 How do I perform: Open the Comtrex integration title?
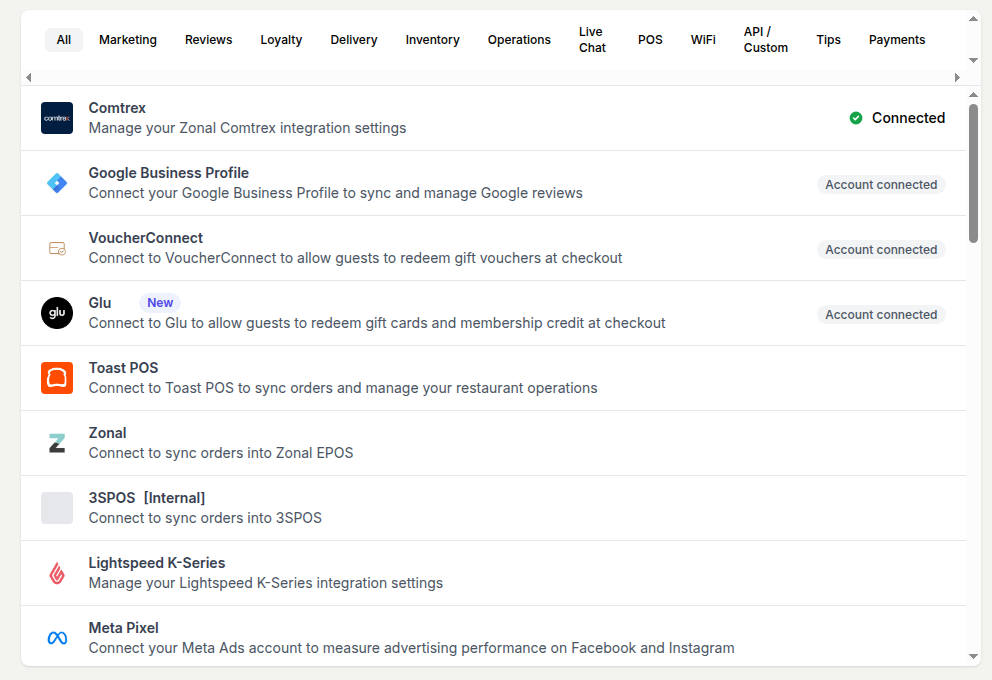tap(117, 108)
